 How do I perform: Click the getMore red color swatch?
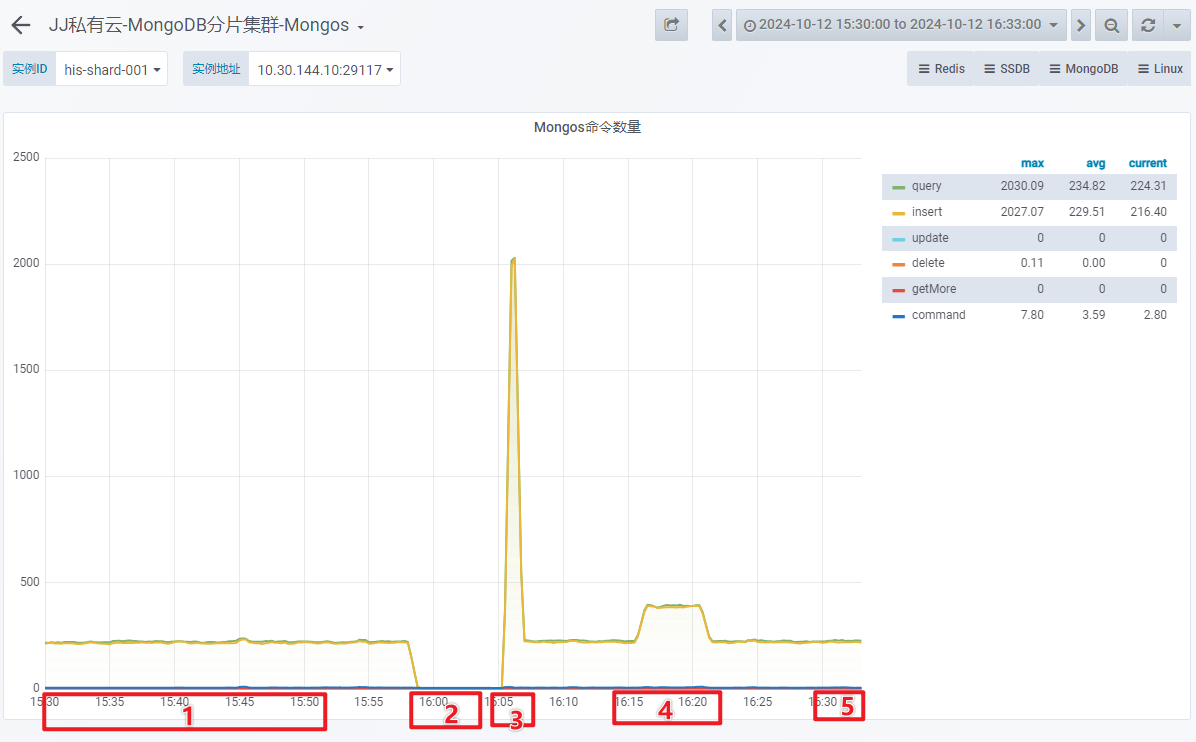click(x=898, y=290)
